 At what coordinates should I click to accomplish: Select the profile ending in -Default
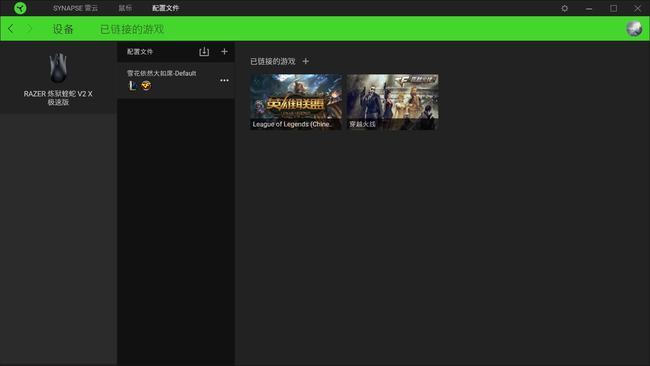[x=175, y=80]
